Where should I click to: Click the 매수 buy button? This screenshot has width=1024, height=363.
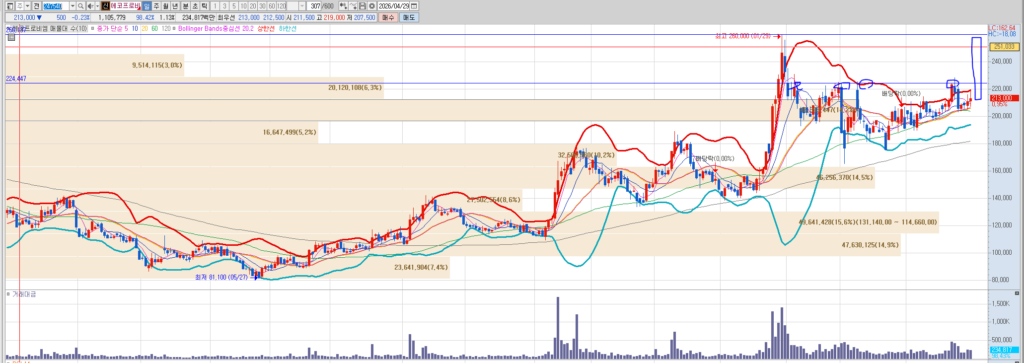tap(388, 18)
